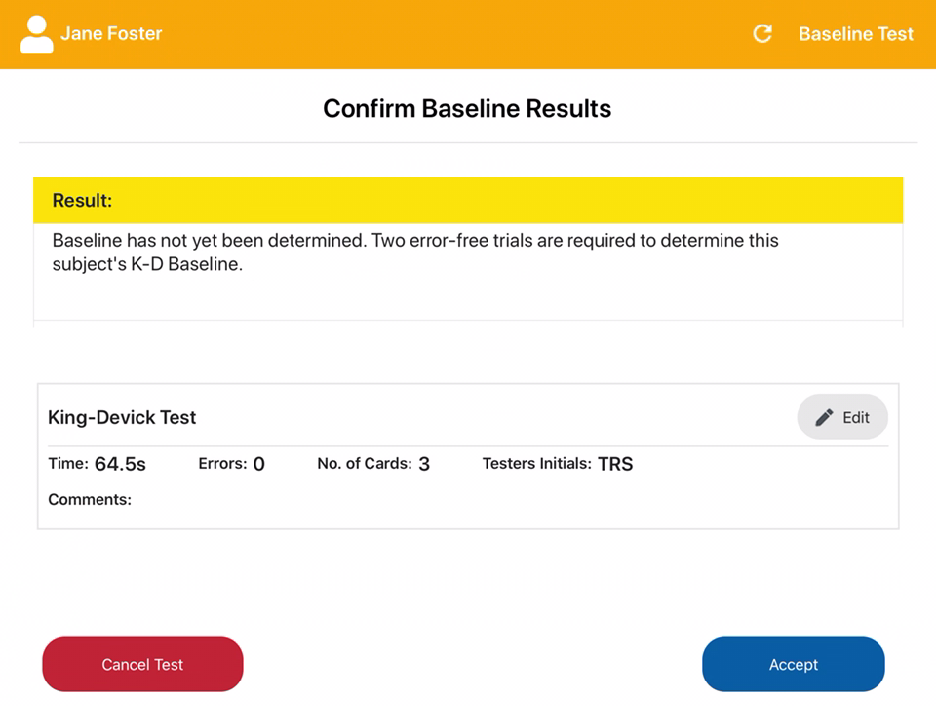This screenshot has height=706, width=936.
Task: Tap the refresh icon in the header
Action: pyautogui.click(x=762, y=33)
